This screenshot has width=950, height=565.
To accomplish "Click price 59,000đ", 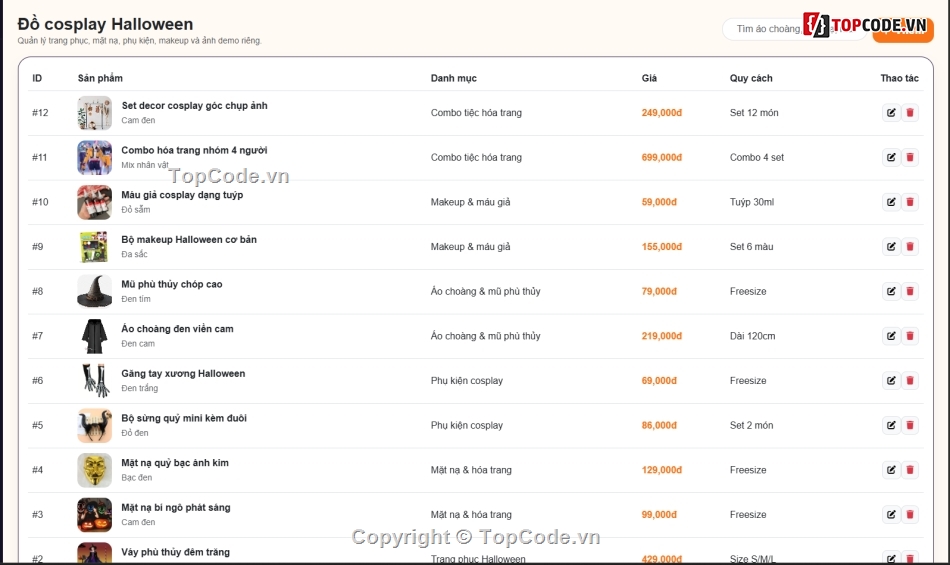I will 659,202.
